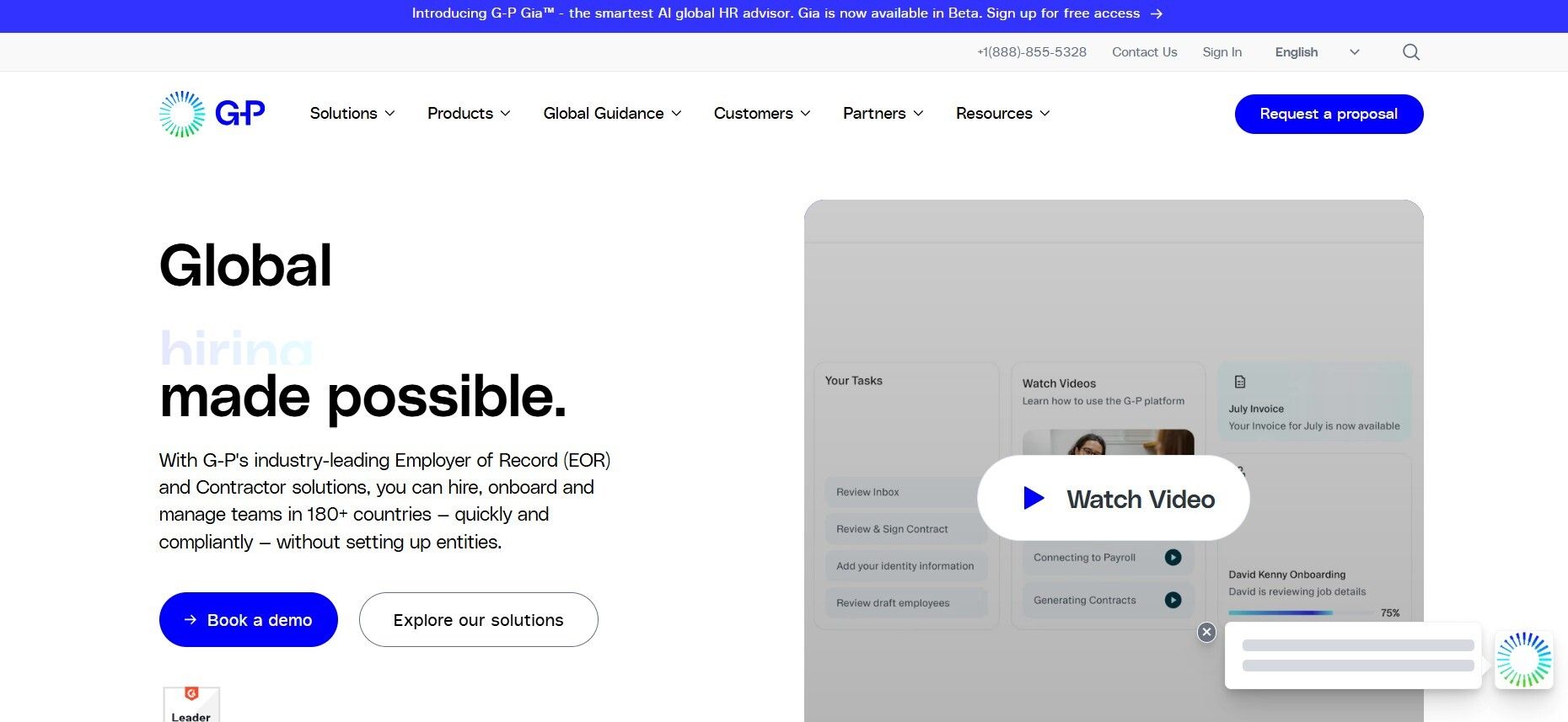Click the play icon beside Generating Contracts
1568x722 pixels.
pos(1173,600)
